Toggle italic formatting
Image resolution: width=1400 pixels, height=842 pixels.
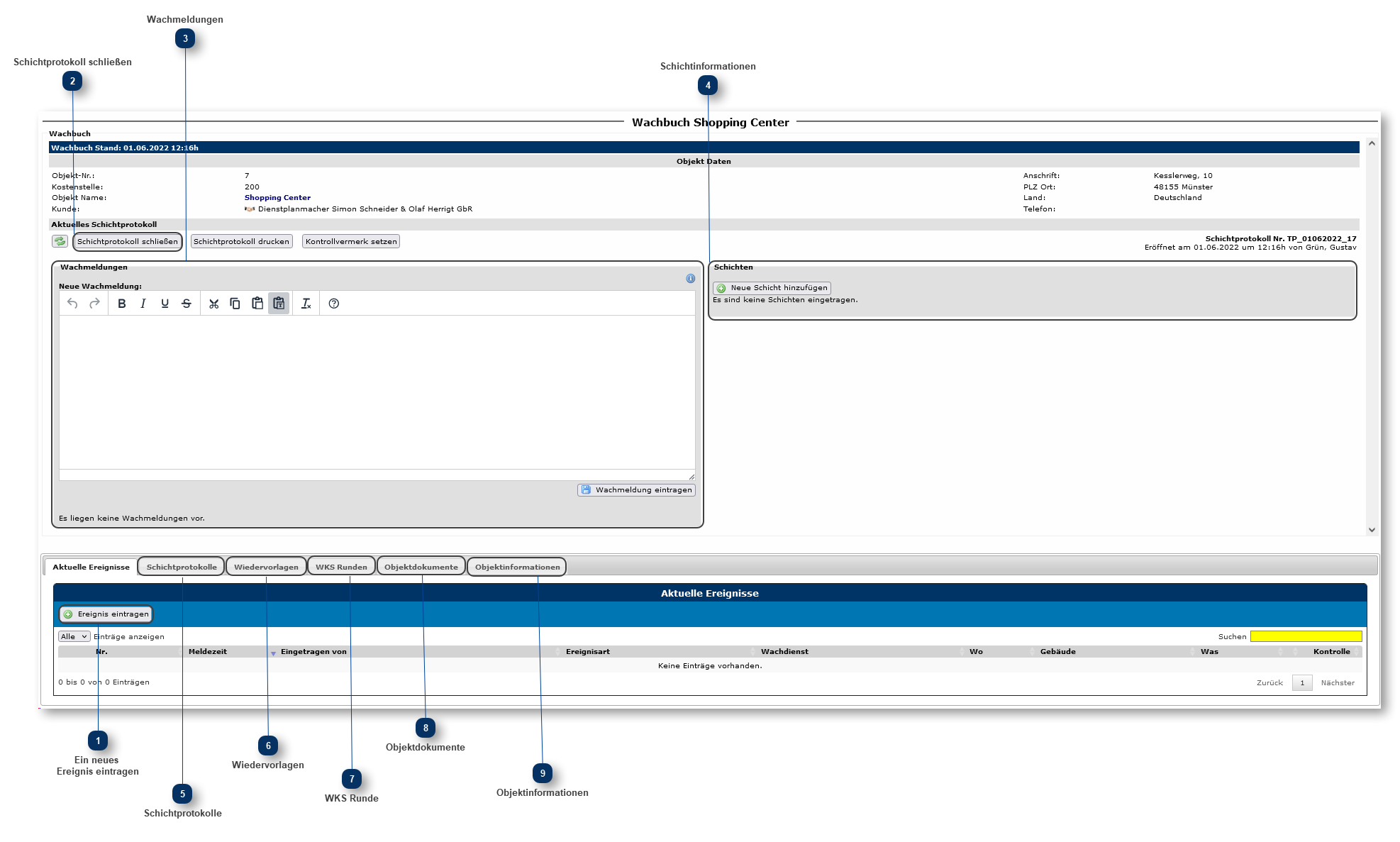click(143, 304)
